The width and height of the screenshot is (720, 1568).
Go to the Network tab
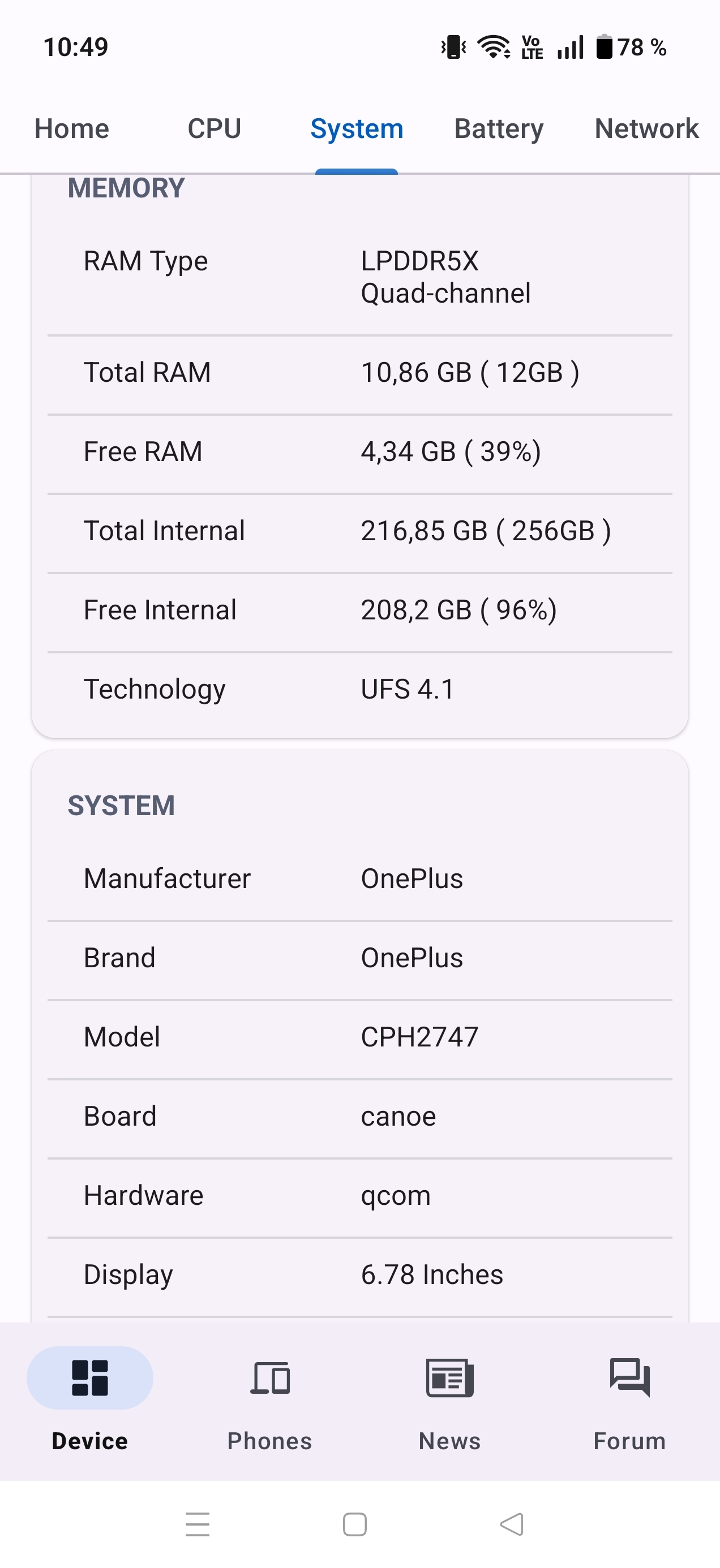646,129
